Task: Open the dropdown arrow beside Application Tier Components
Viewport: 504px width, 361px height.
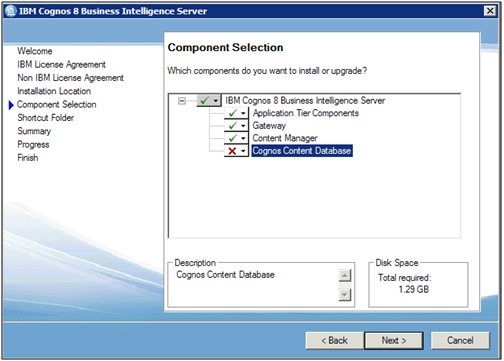Action: pos(243,113)
